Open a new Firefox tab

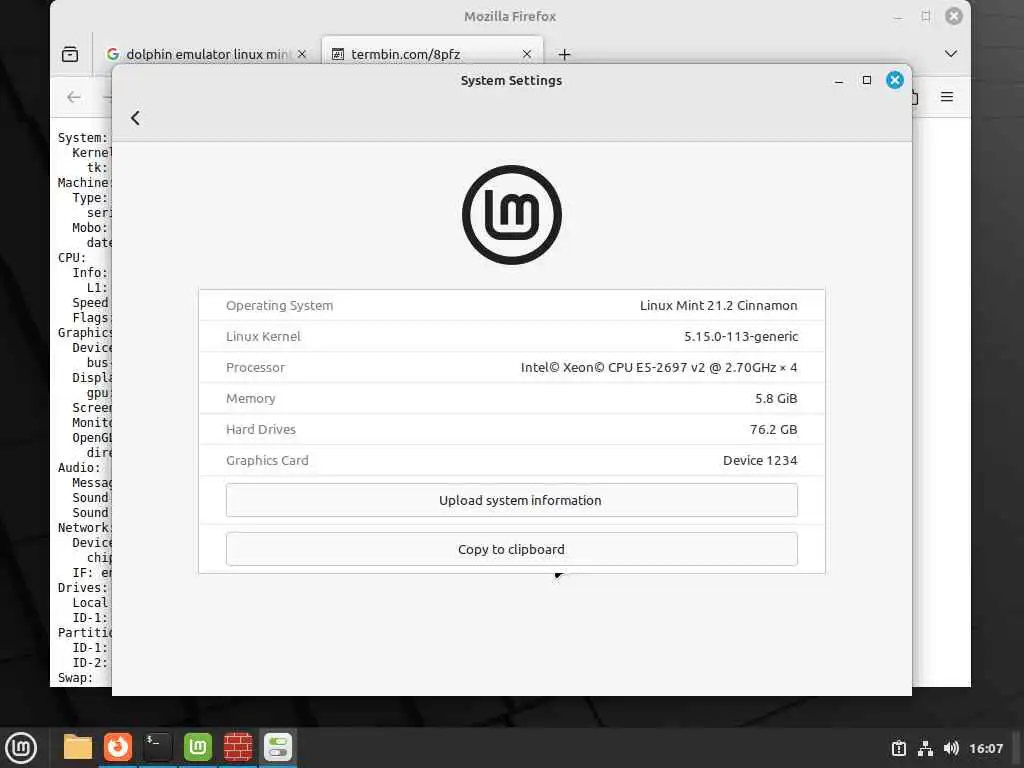pos(564,54)
